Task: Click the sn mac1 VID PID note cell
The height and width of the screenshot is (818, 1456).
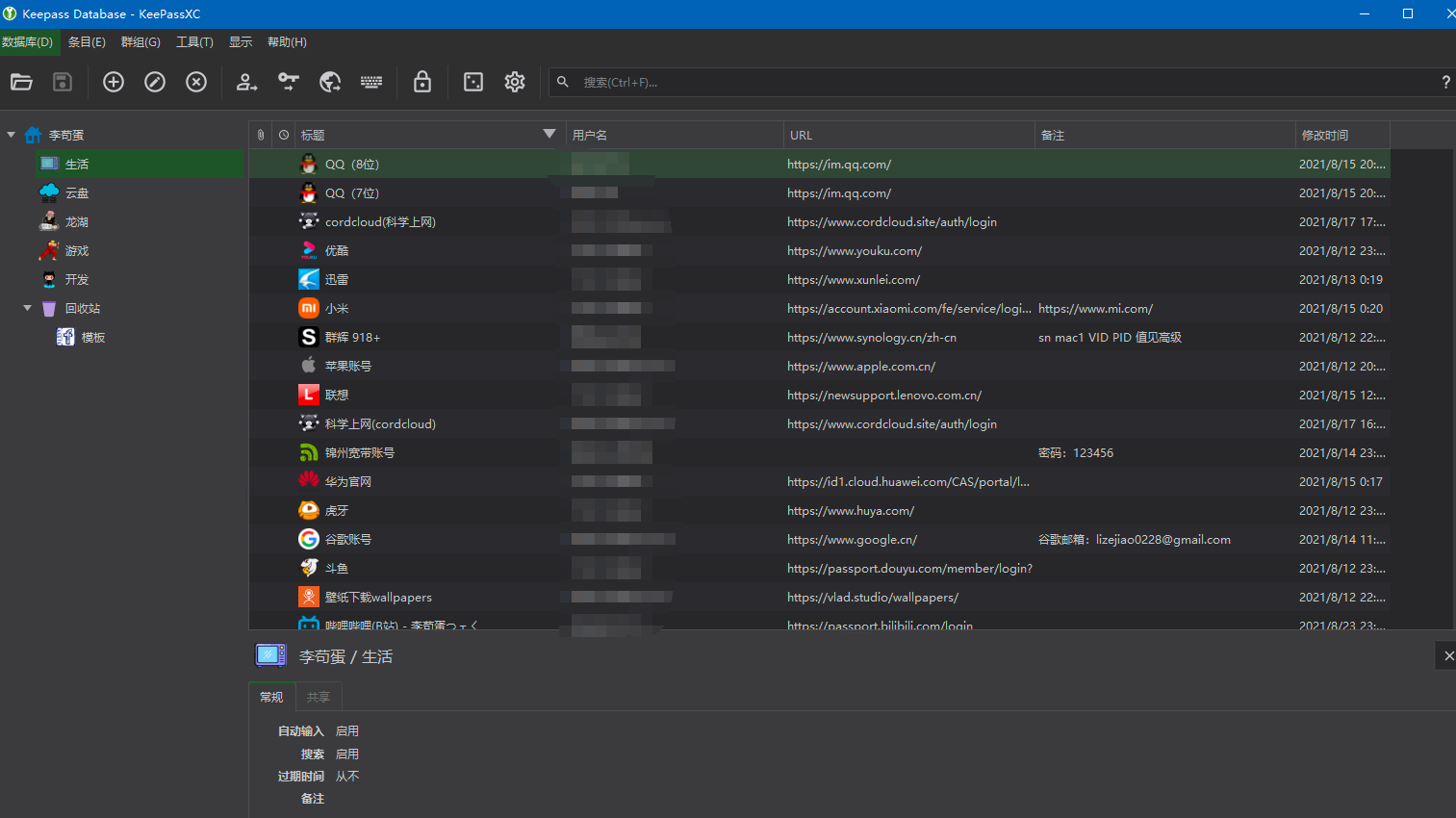Action: [x=1110, y=337]
